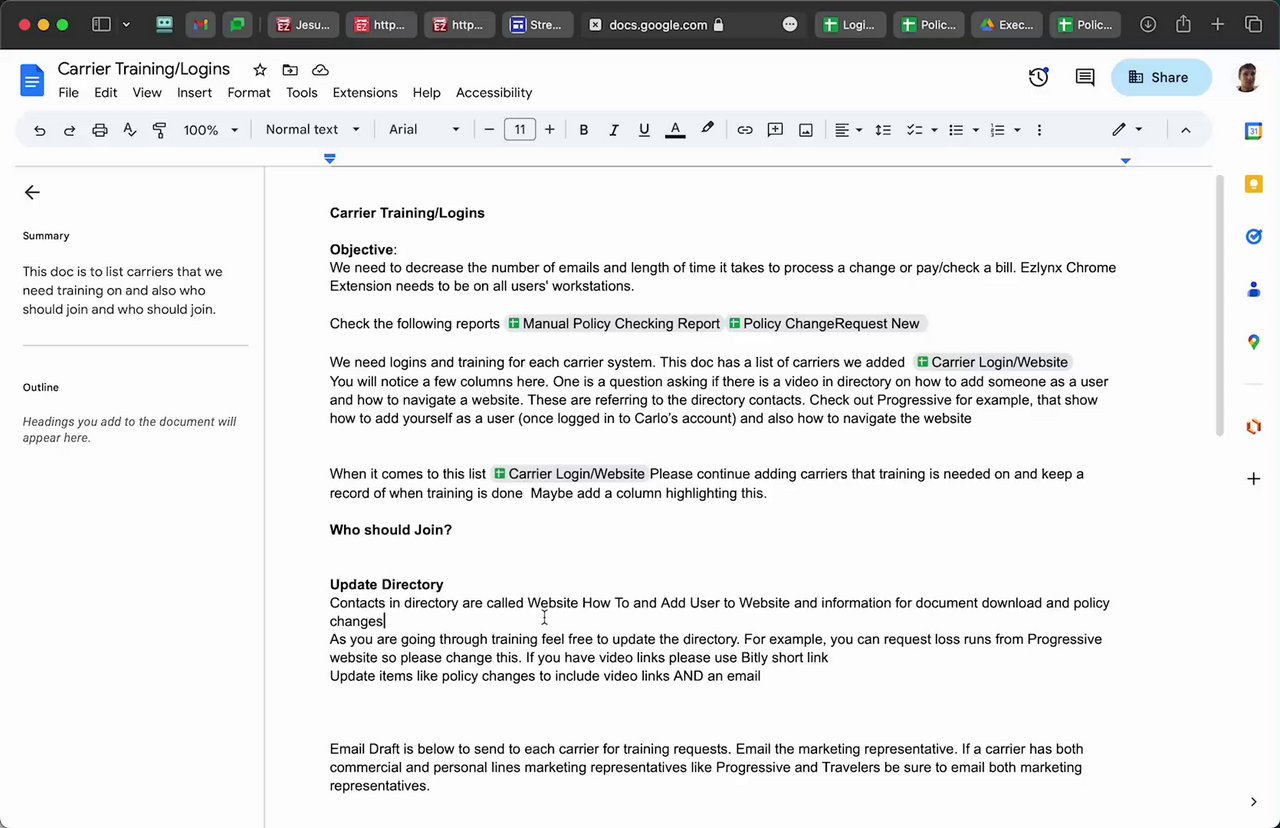
Task: Open the Tools menu
Action: click(301, 92)
